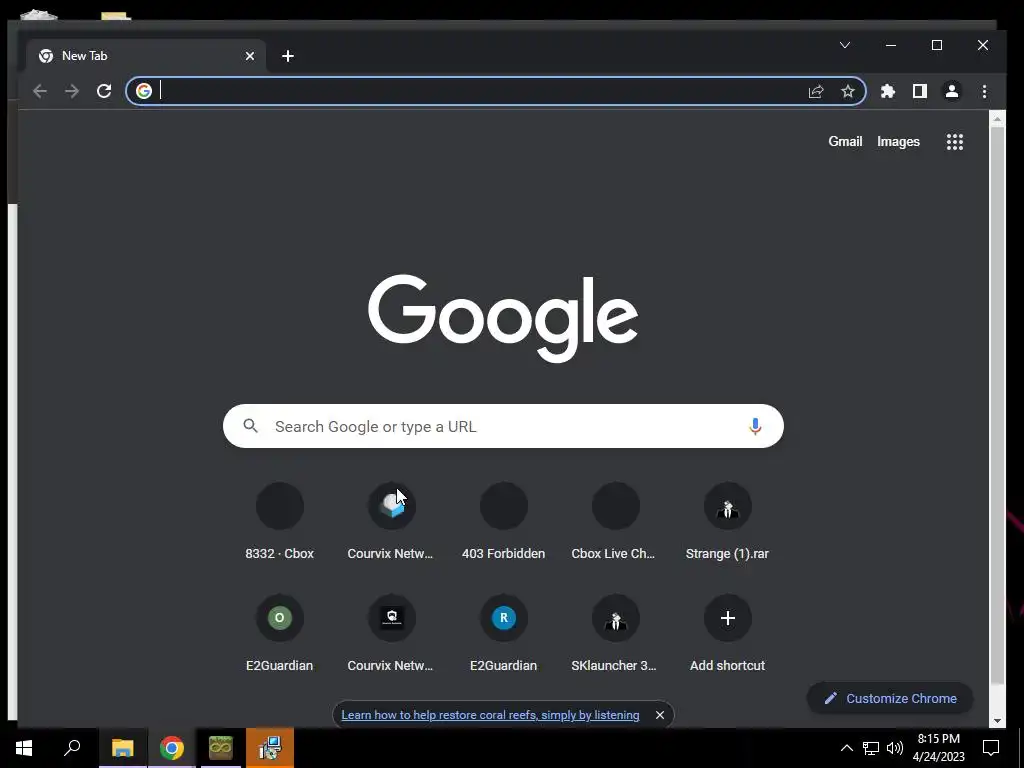Open the Chrome profile avatar
Image resolution: width=1024 pixels, height=768 pixels.
pyautogui.click(x=952, y=91)
